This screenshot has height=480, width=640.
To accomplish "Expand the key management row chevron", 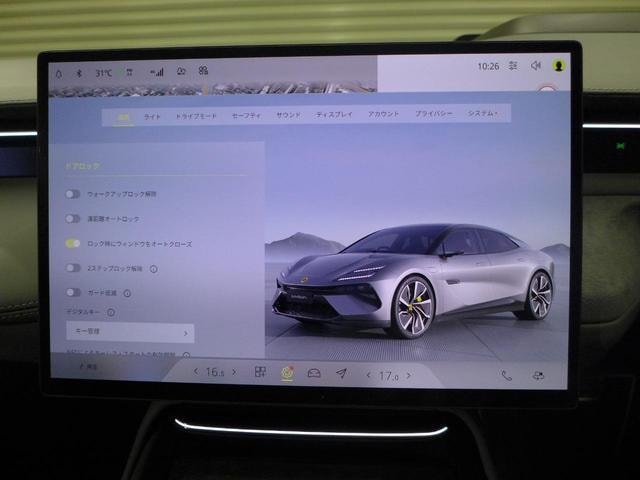I will [186, 333].
